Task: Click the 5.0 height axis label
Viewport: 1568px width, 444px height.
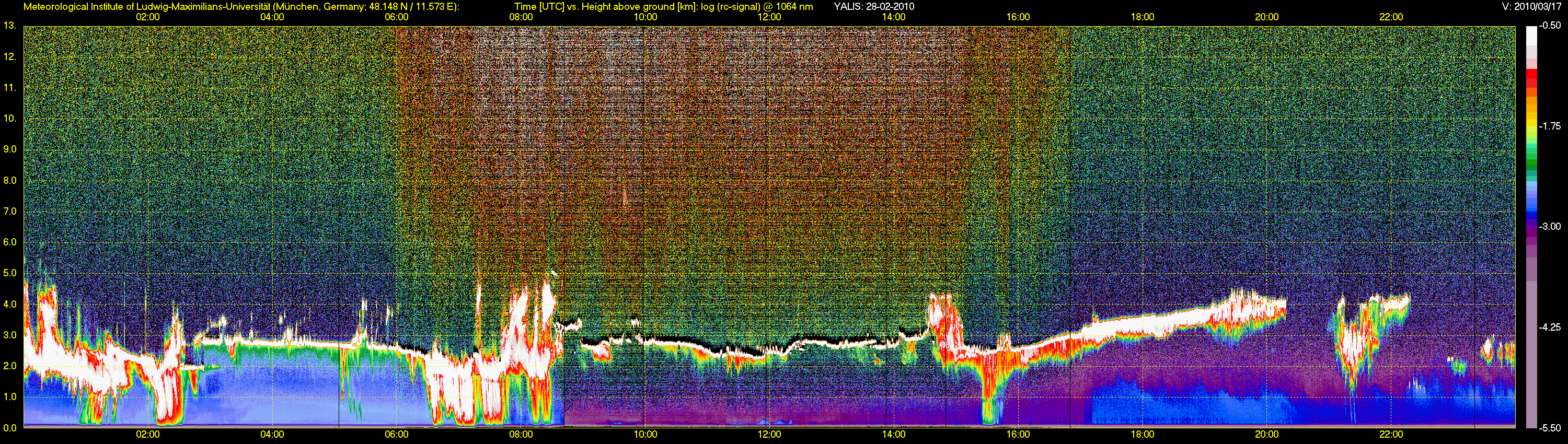Action: 10,273
